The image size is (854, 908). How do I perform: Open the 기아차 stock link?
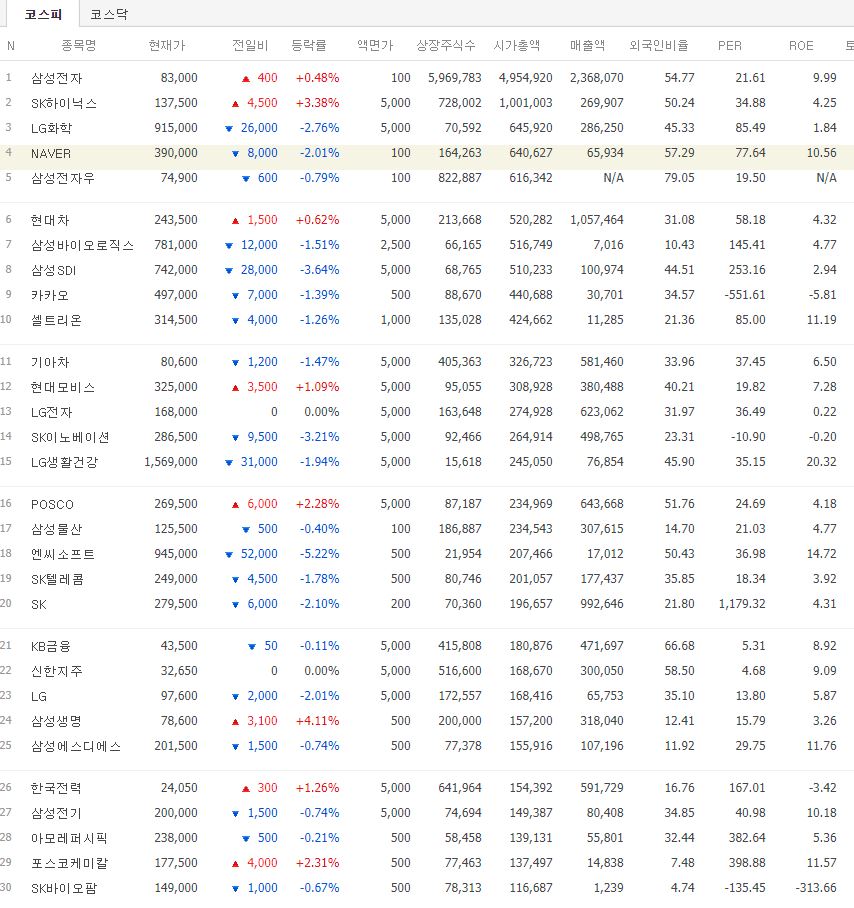(x=50, y=362)
